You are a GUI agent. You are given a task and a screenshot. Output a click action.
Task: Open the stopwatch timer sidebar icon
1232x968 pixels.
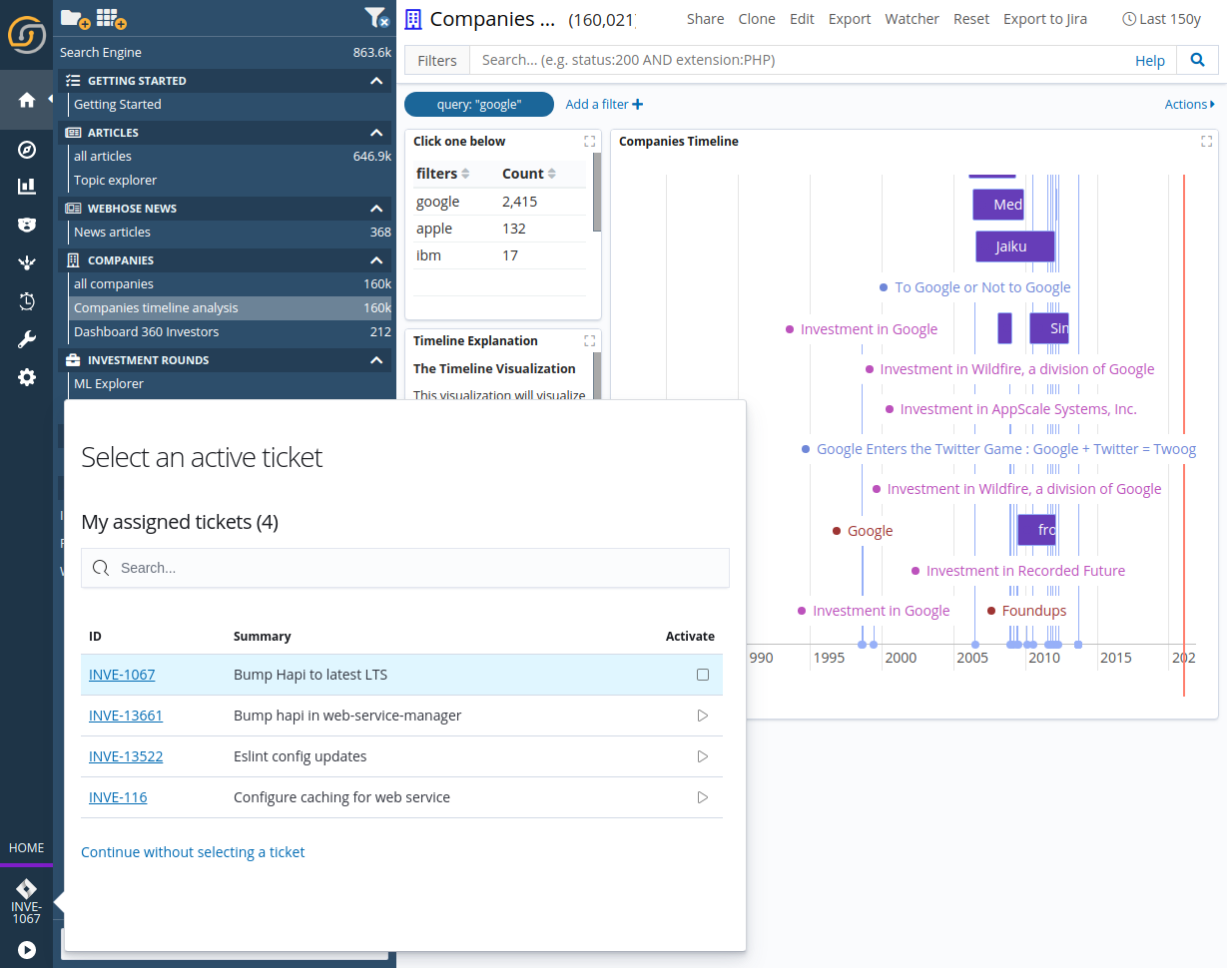point(27,300)
